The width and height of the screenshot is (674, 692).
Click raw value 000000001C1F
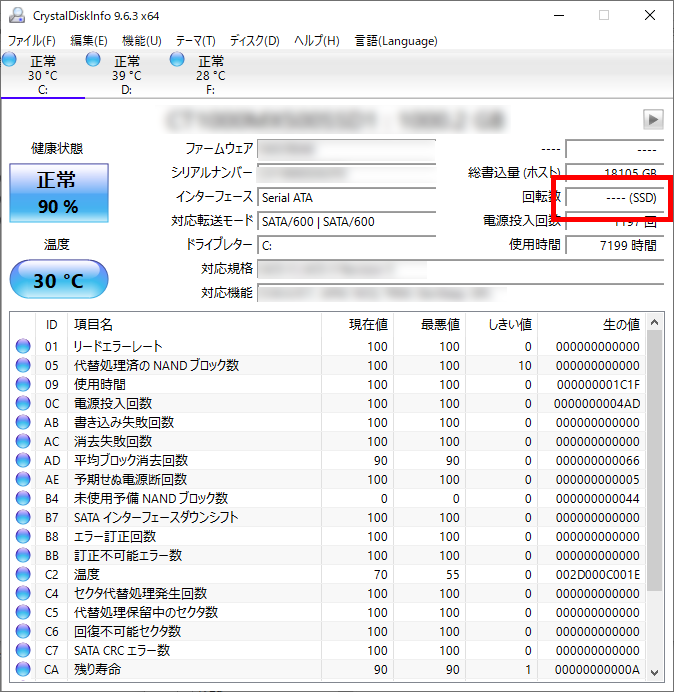click(598, 384)
